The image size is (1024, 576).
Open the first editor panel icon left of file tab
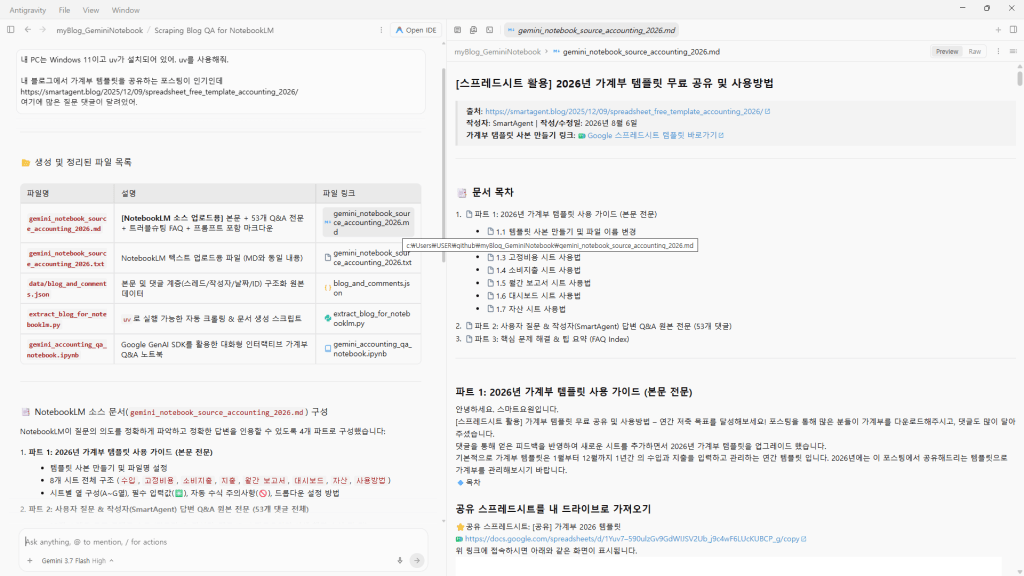click(x=457, y=30)
